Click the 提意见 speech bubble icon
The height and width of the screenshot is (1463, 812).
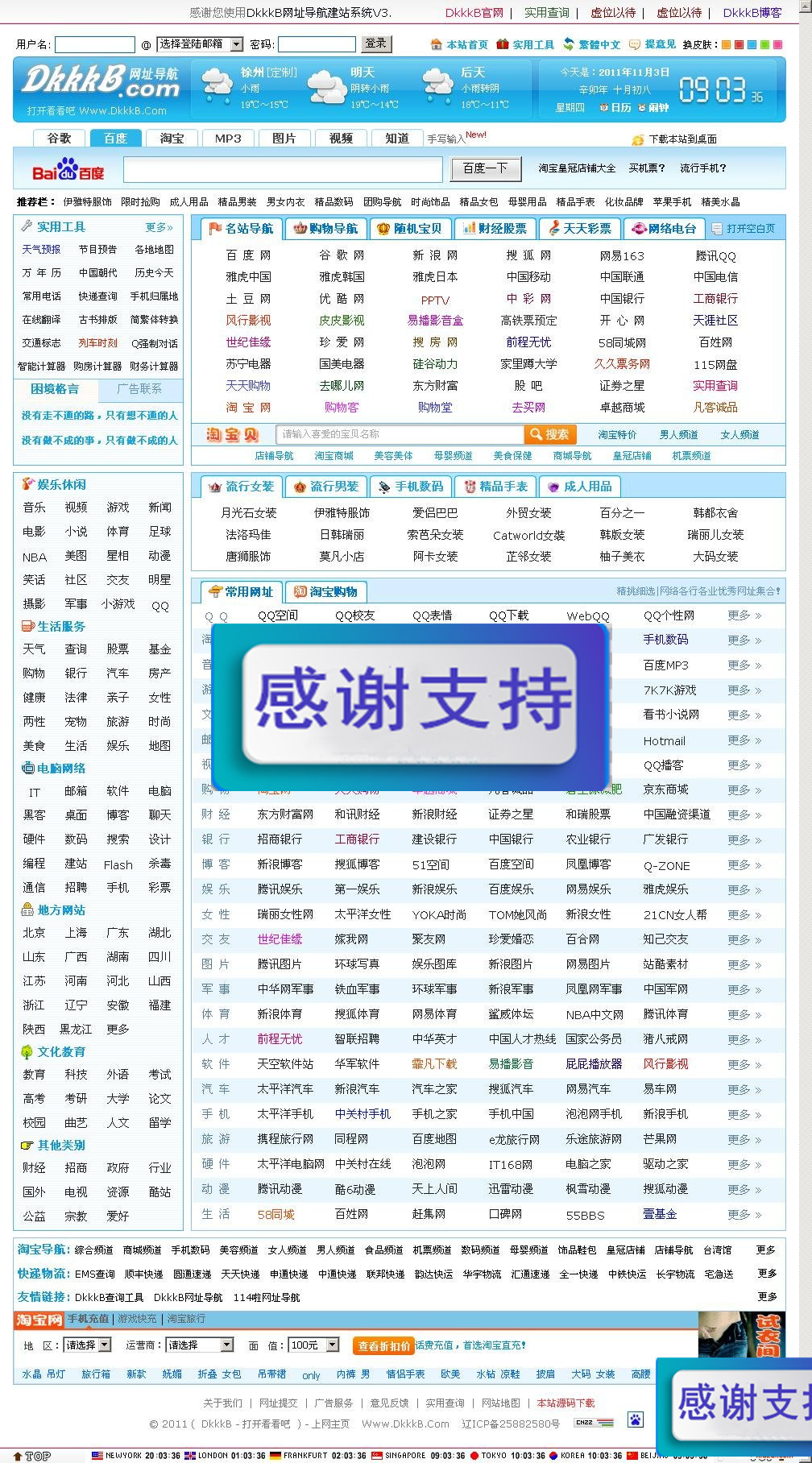(x=634, y=44)
